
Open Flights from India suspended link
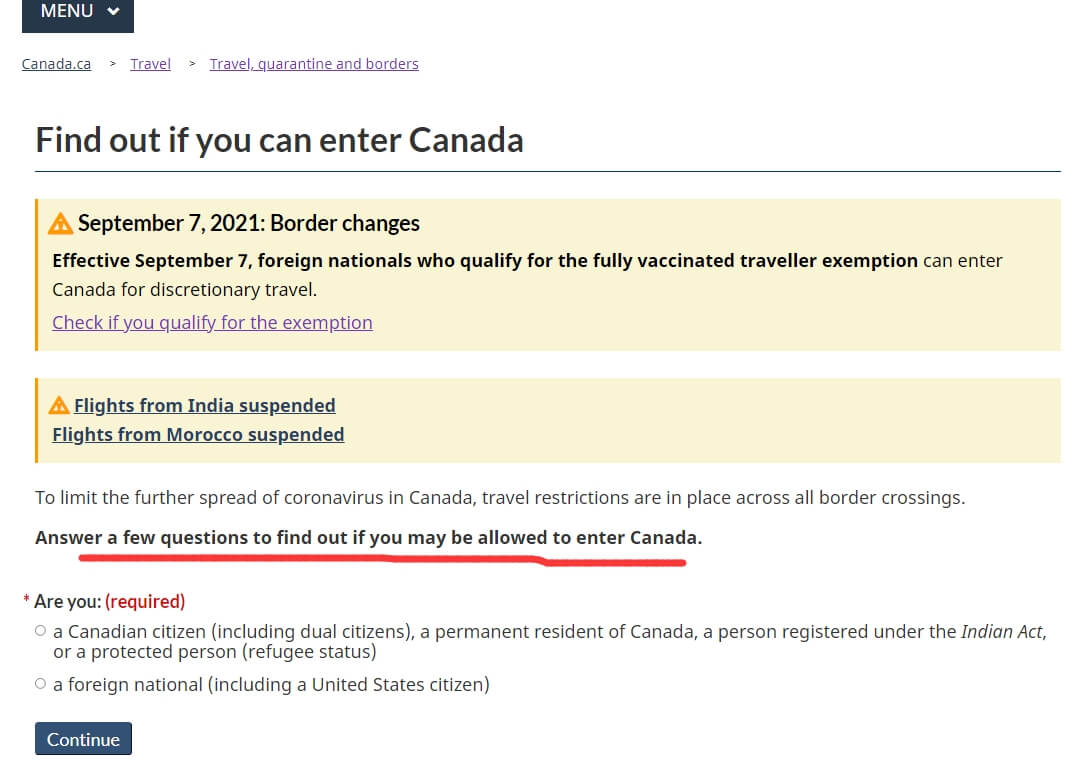pos(205,405)
